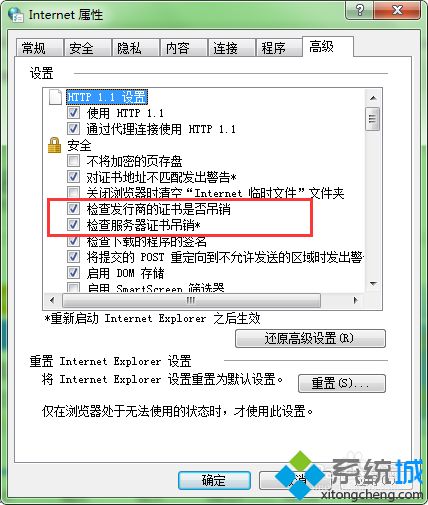Click the vertical scrollbar thumb in settings

click(373, 119)
